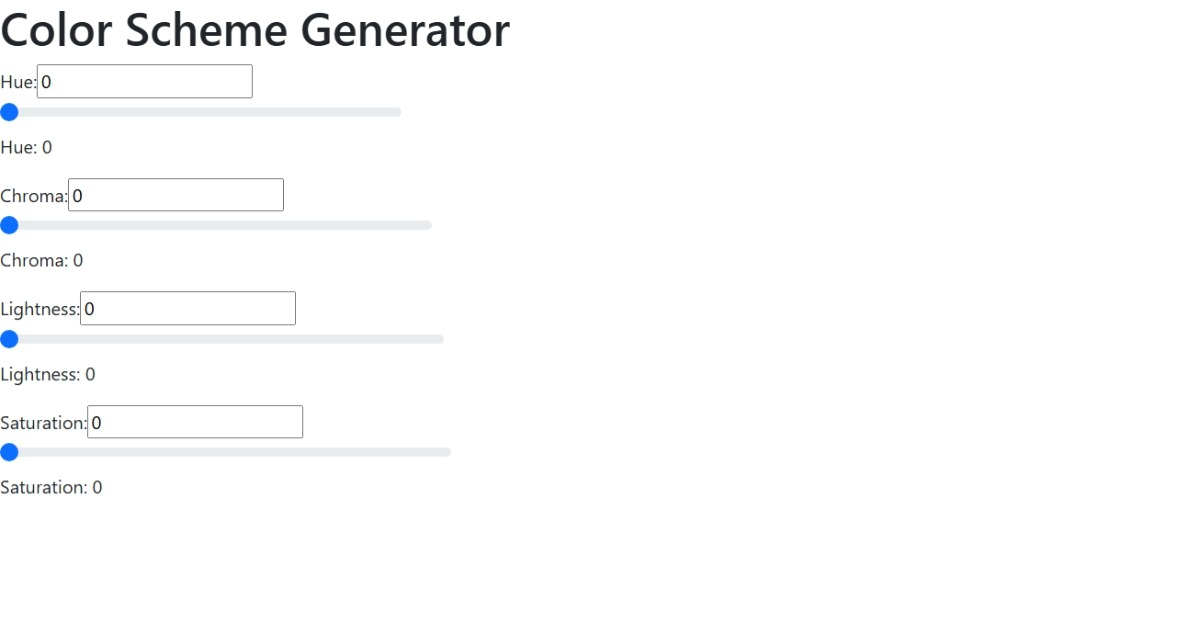Click the Hue number input field
Screen dimensions: 1200x630
(x=144, y=82)
